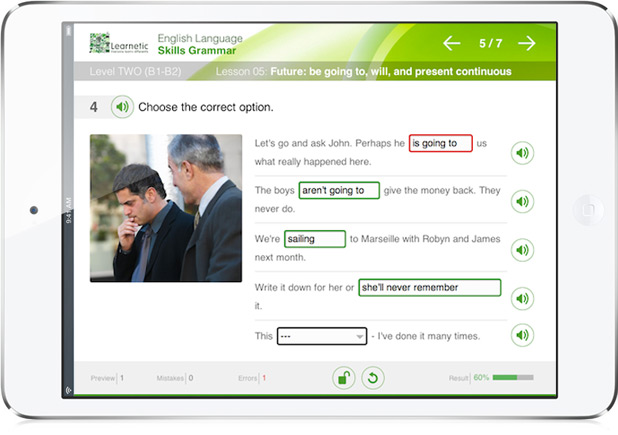The height and width of the screenshot is (435, 618).
Task: Click the 60% result progress bar
Action: pos(513,377)
